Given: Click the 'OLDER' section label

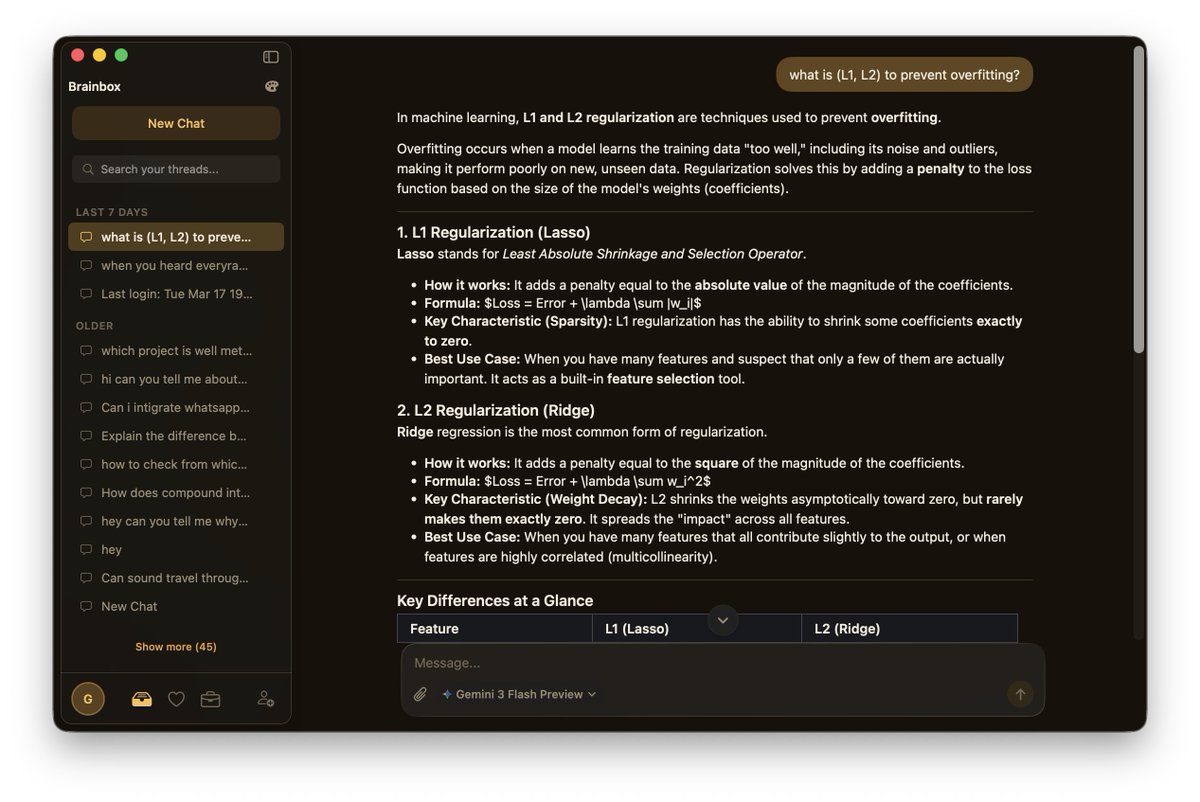Looking at the screenshot, I should [95, 326].
